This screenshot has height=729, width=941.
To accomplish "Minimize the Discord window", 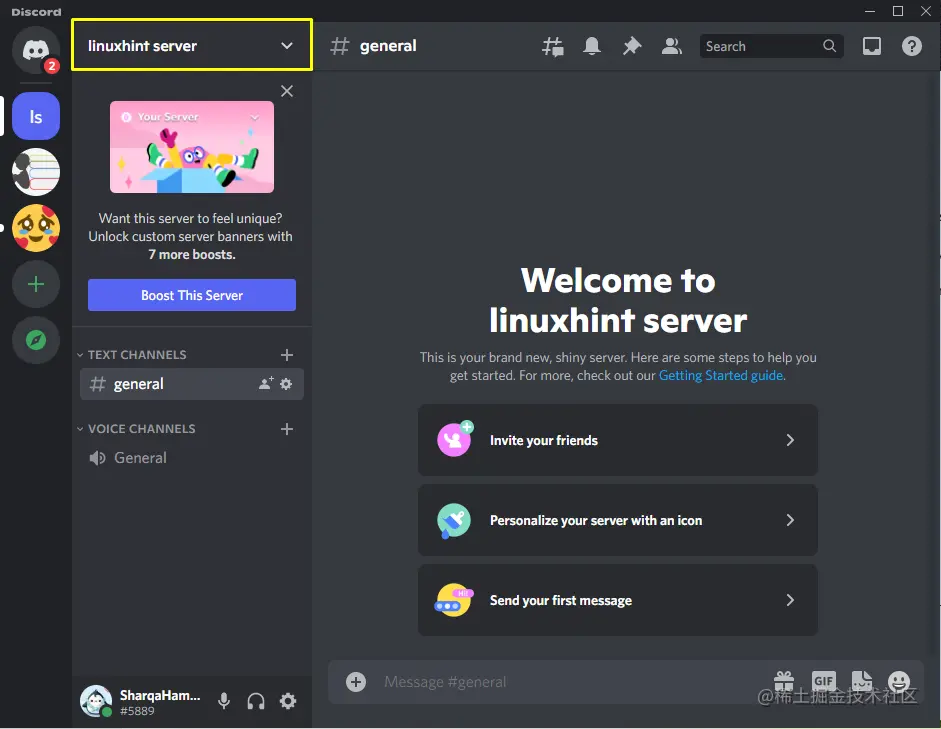I will pos(870,11).
